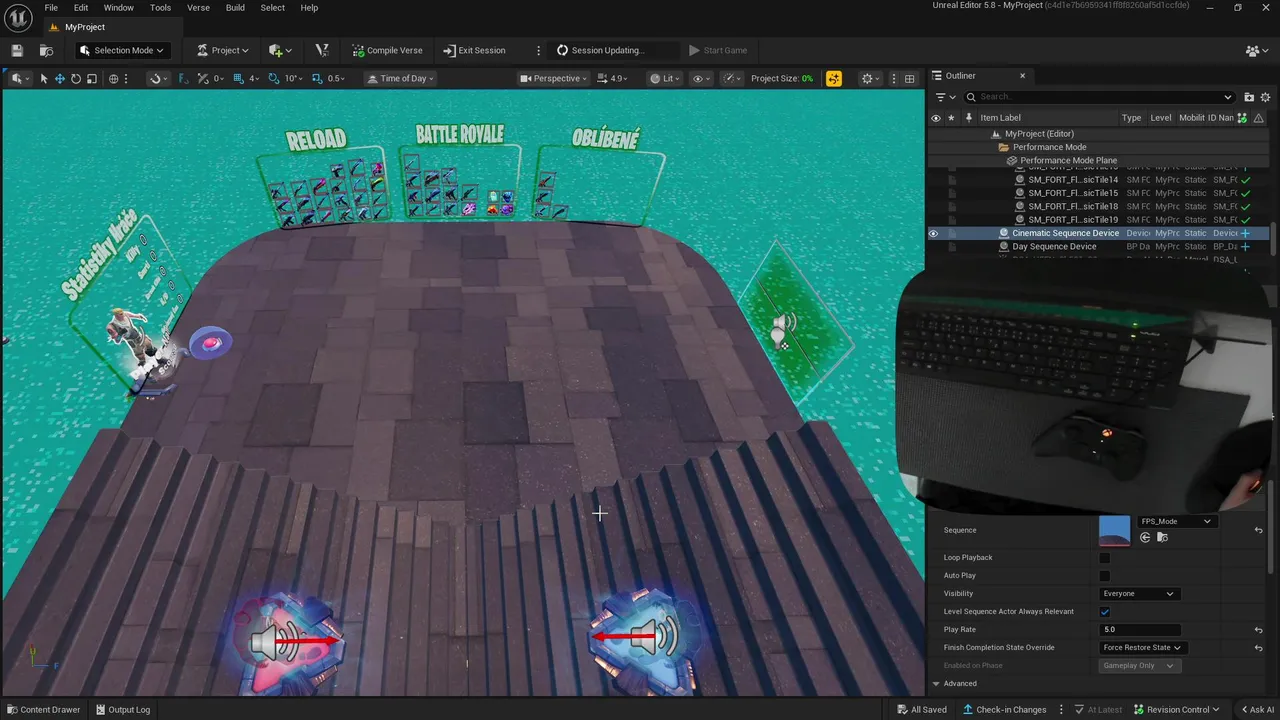Click the Unreal Engine logo icon

tap(19, 16)
